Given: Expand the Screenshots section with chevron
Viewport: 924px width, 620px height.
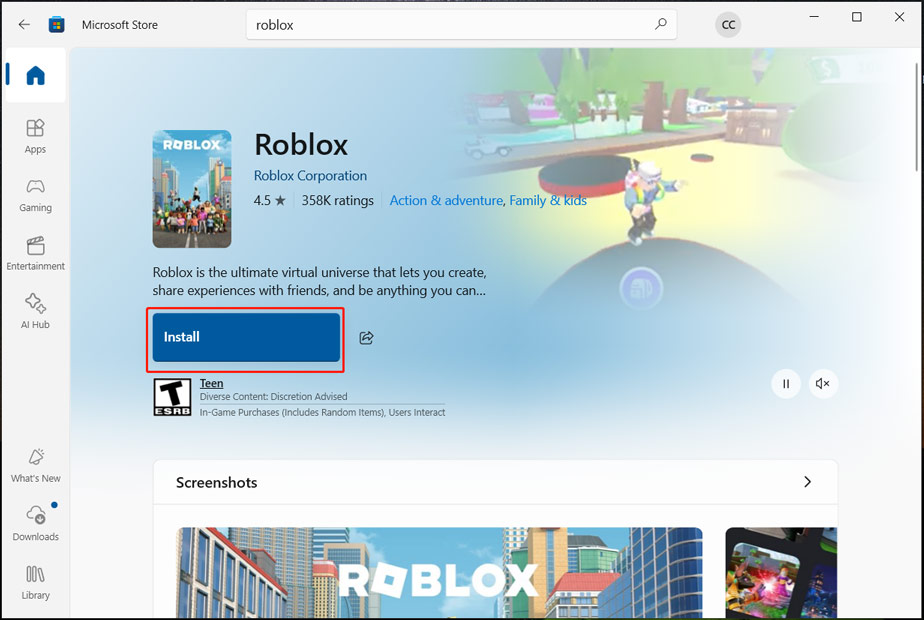Looking at the screenshot, I should tap(807, 482).
